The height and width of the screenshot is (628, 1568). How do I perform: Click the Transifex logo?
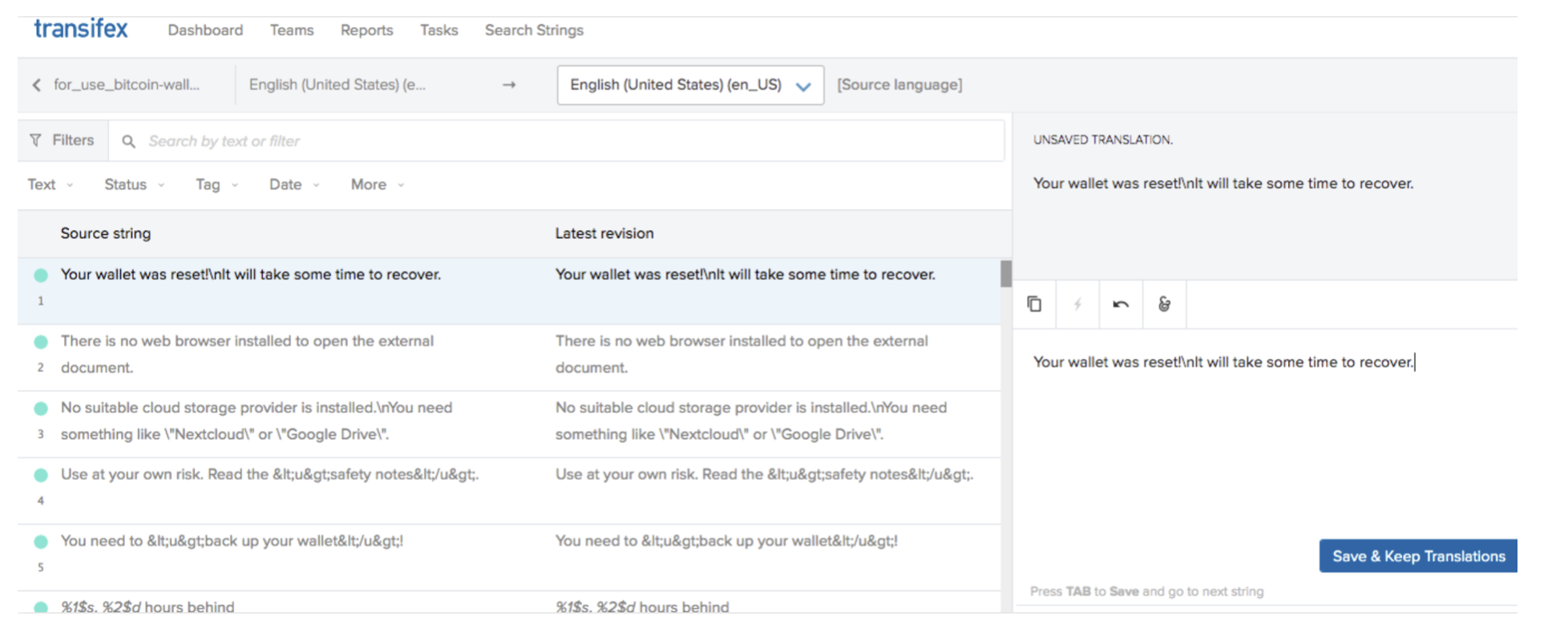coord(81,30)
